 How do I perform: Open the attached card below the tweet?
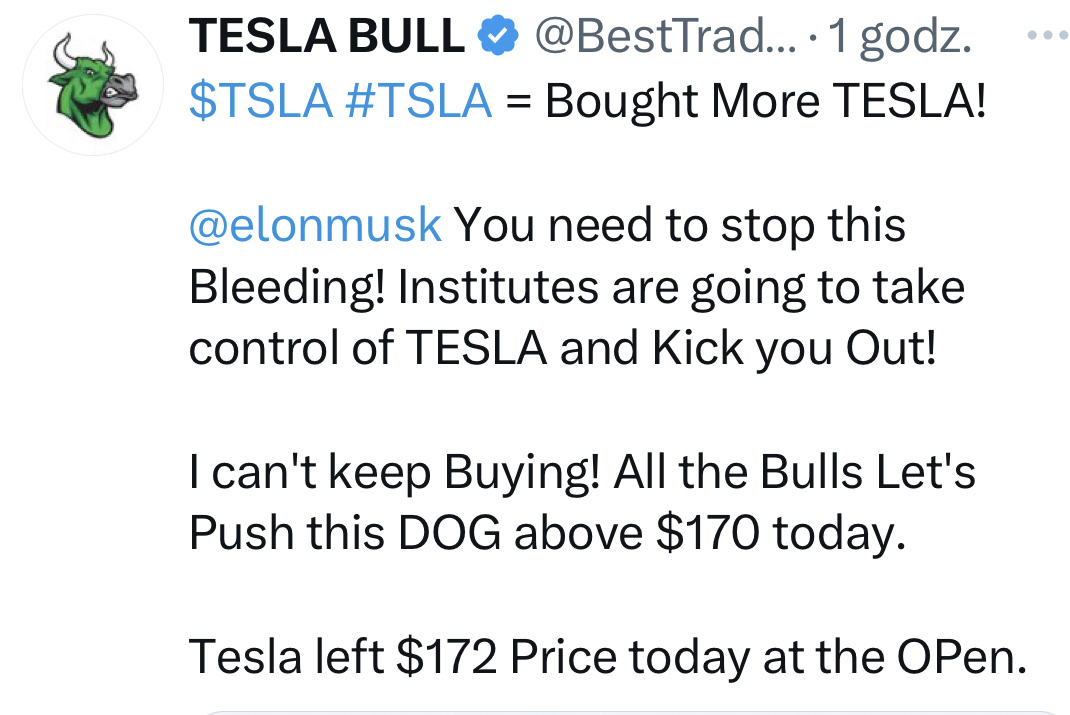630,711
